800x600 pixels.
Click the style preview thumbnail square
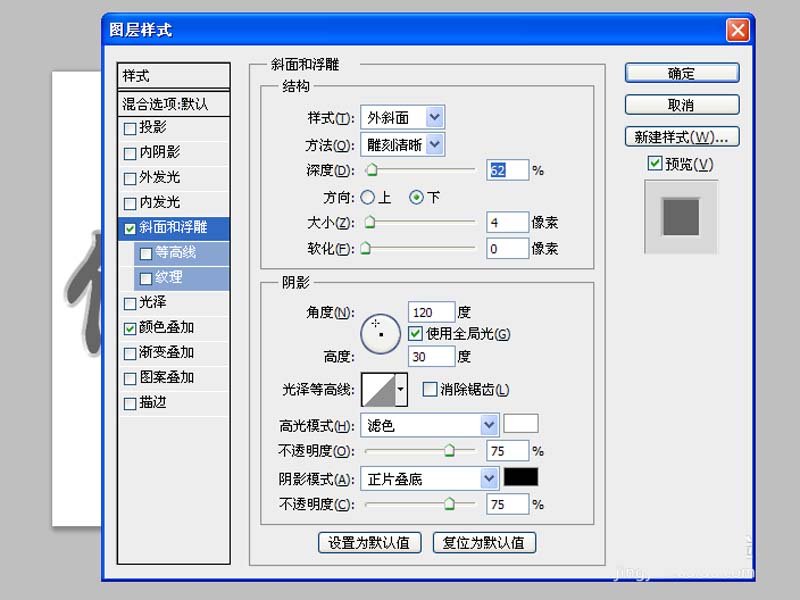681,217
